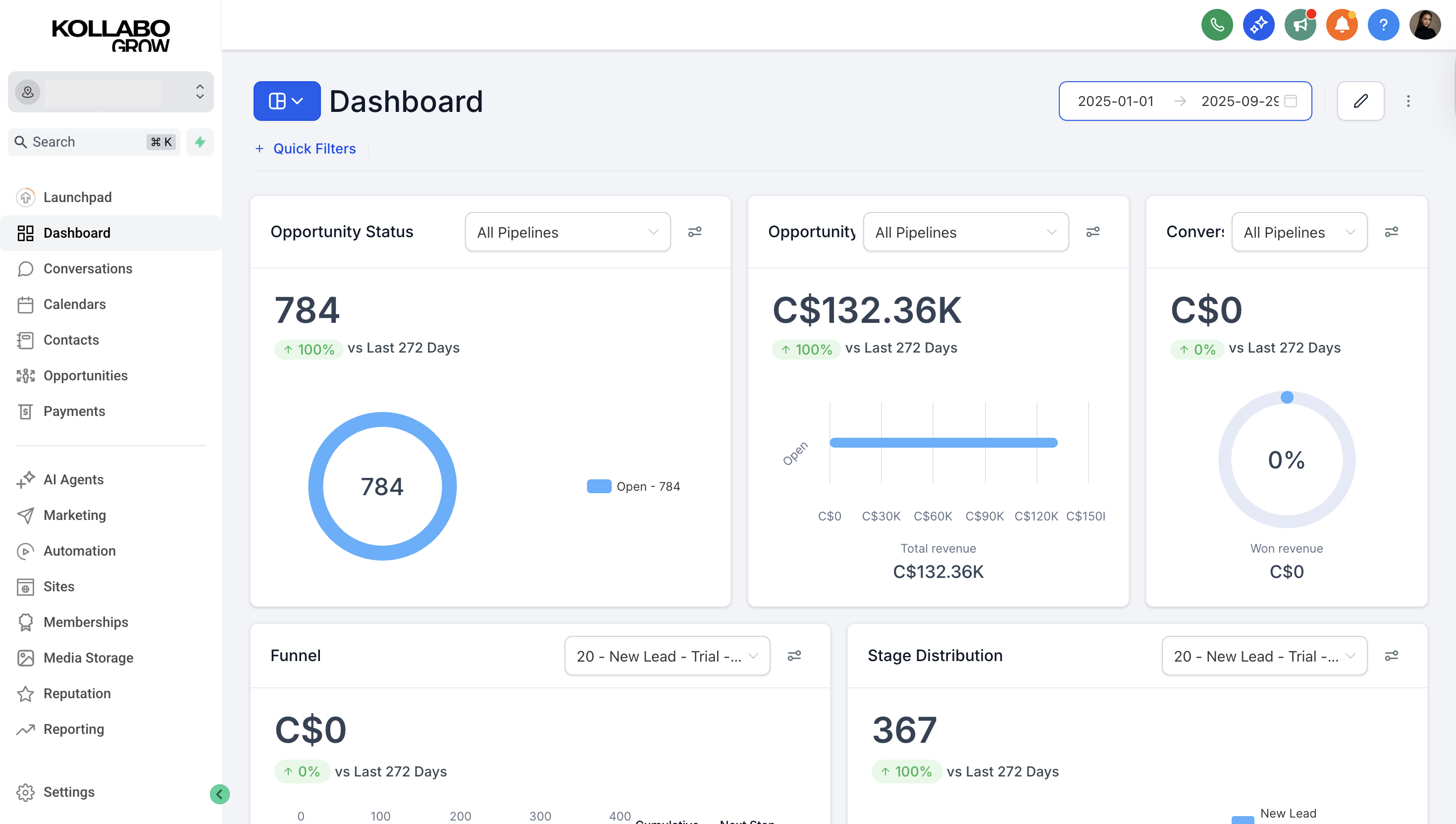Expand the dashboard layout switcher dropdown

pyautogui.click(x=286, y=101)
